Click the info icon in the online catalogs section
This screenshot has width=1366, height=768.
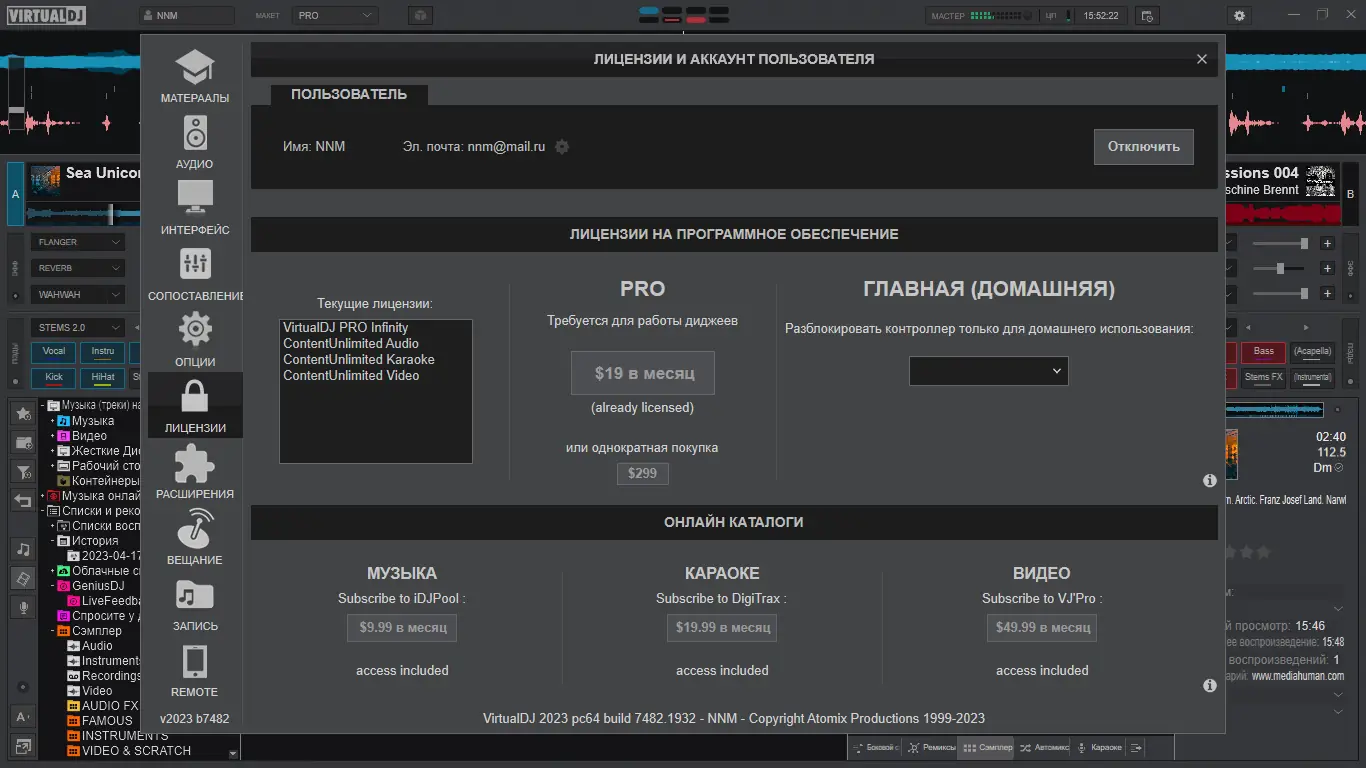[1209, 686]
